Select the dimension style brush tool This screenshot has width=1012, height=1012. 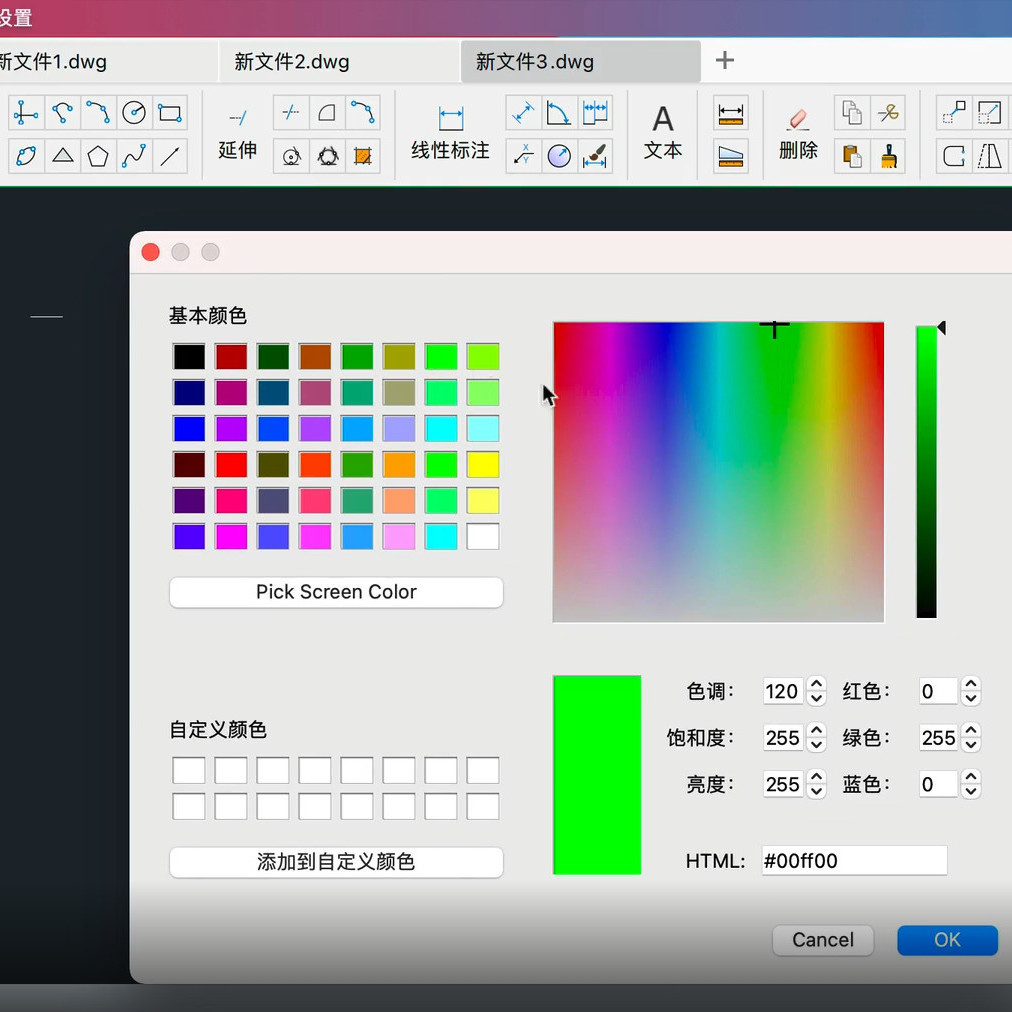coord(595,156)
